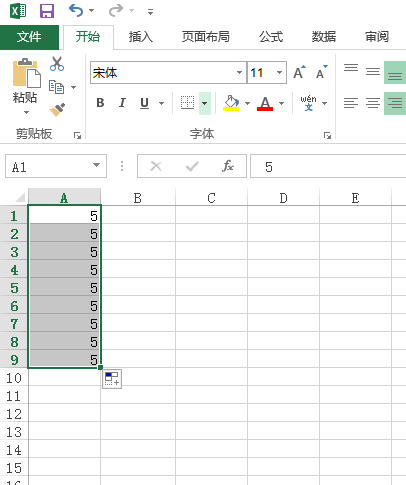Cut the selection with scissors icon

[x=57, y=63]
